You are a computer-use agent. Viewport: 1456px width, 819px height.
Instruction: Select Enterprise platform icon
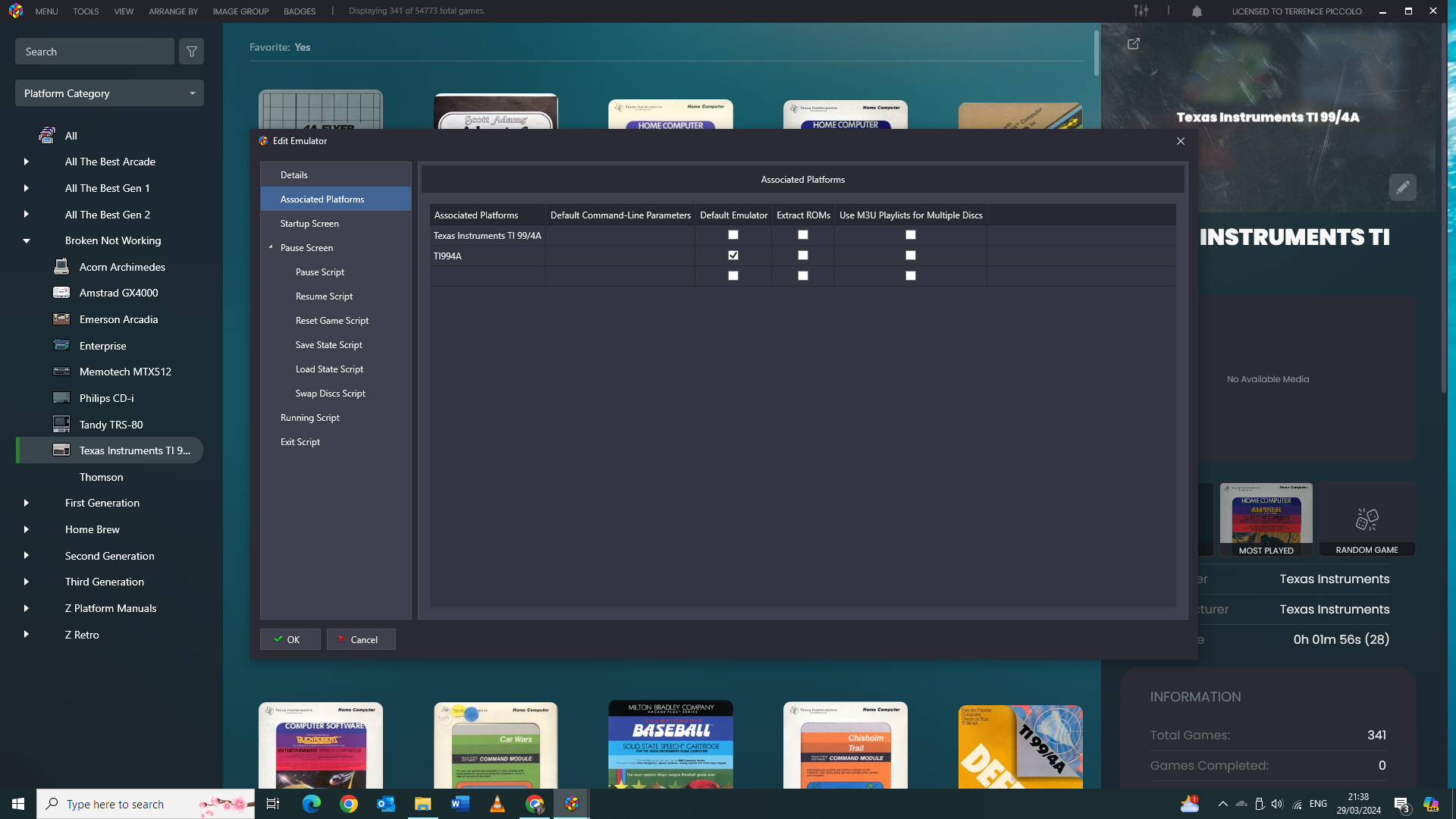point(61,345)
